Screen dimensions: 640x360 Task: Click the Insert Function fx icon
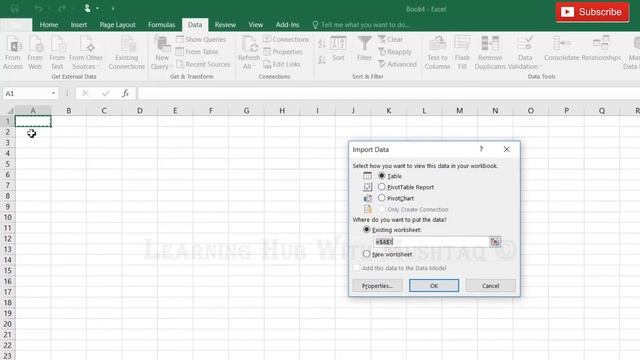pos(125,93)
